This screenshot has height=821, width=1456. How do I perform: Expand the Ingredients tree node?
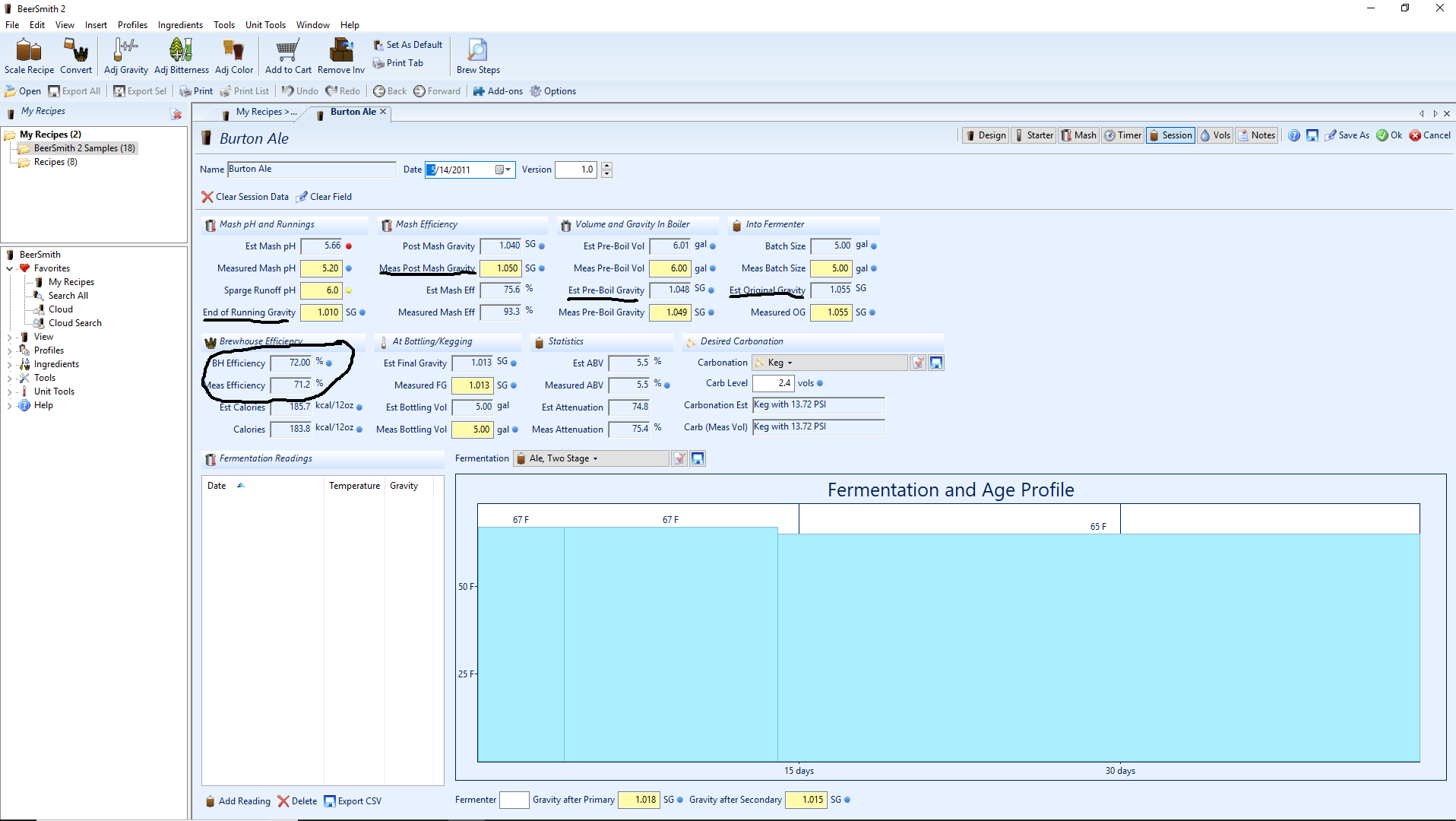pos(10,364)
